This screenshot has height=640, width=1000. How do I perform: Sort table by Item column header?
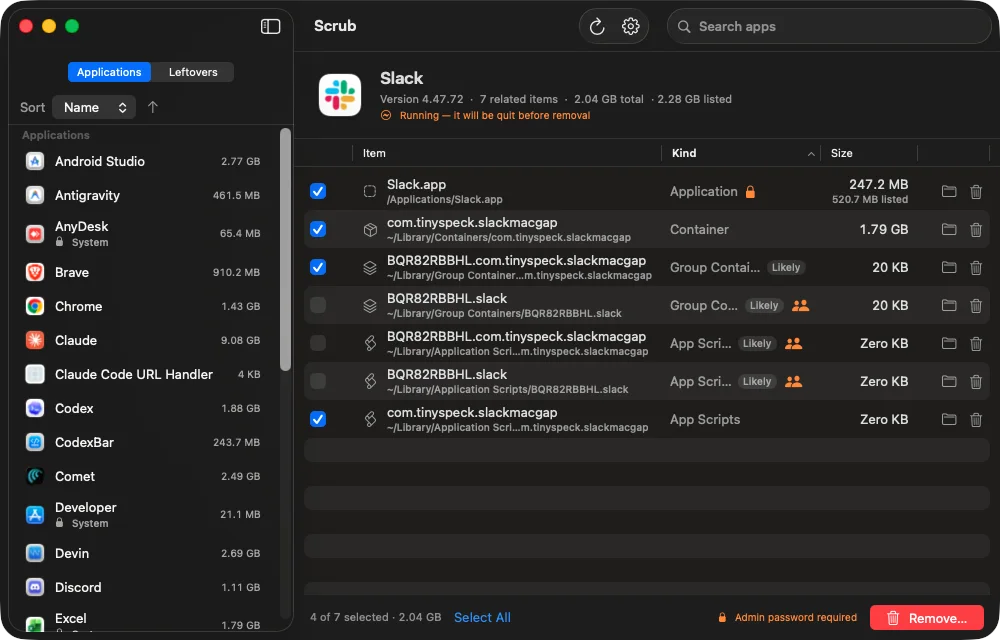click(507, 153)
